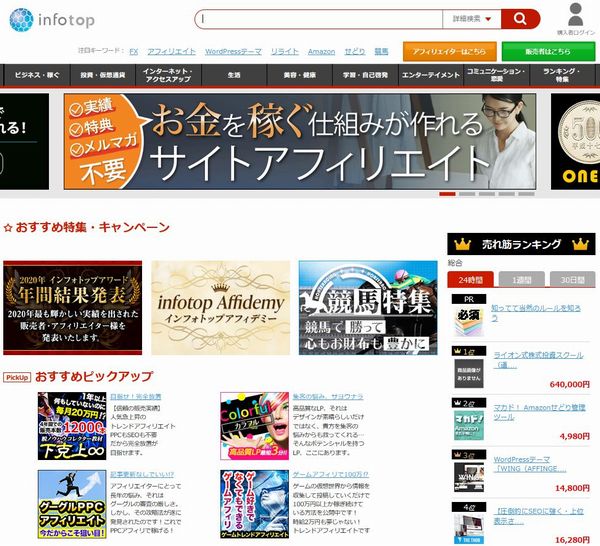Screen dimensions: 600x546
Task: Click the ゲームアフィリ product image
Action: (x=254, y=504)
